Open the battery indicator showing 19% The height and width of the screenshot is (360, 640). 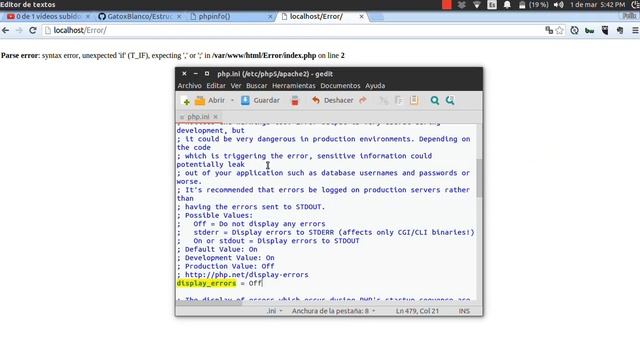(533, 5)
